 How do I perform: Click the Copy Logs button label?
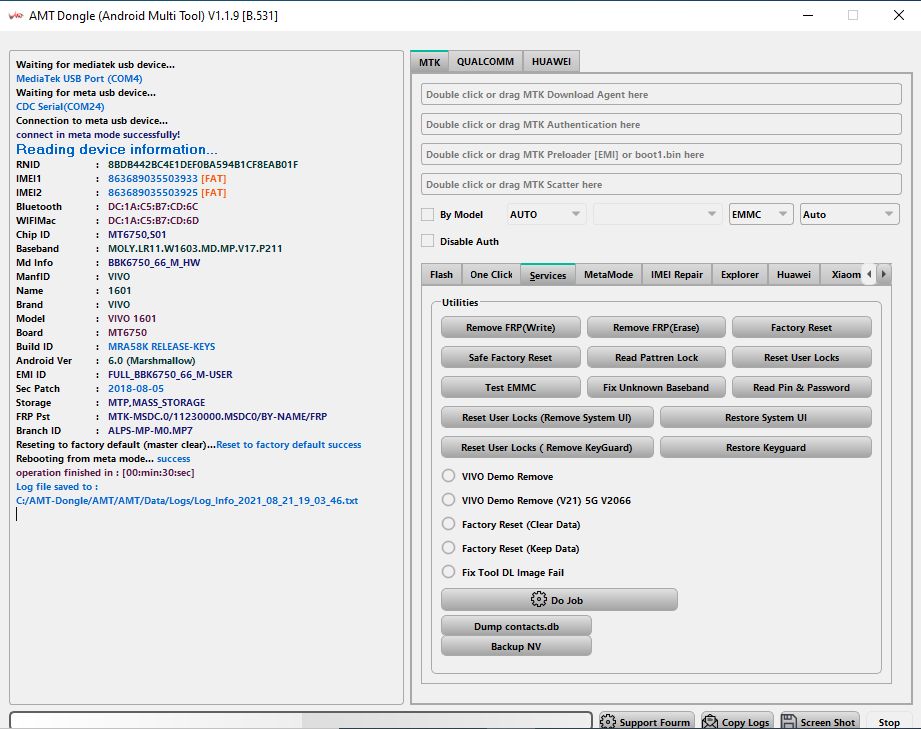click(x=745, y=723)
